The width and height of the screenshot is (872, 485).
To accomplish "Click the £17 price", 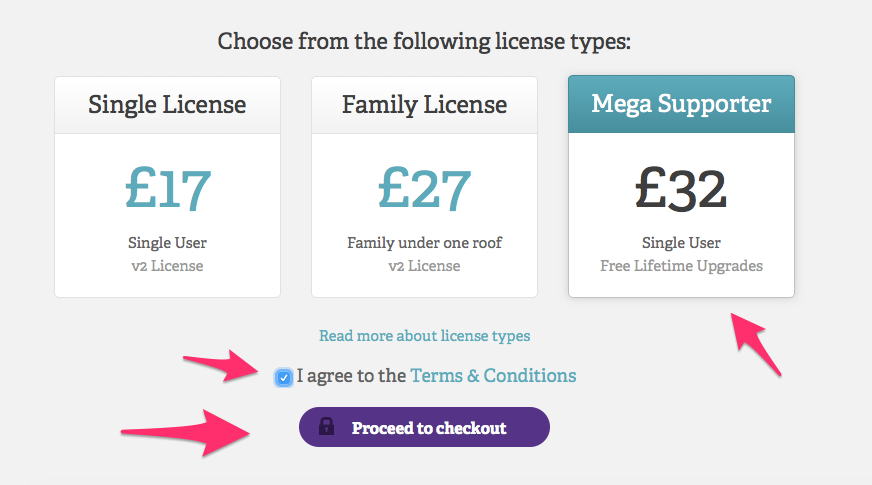I will (167, 187).
